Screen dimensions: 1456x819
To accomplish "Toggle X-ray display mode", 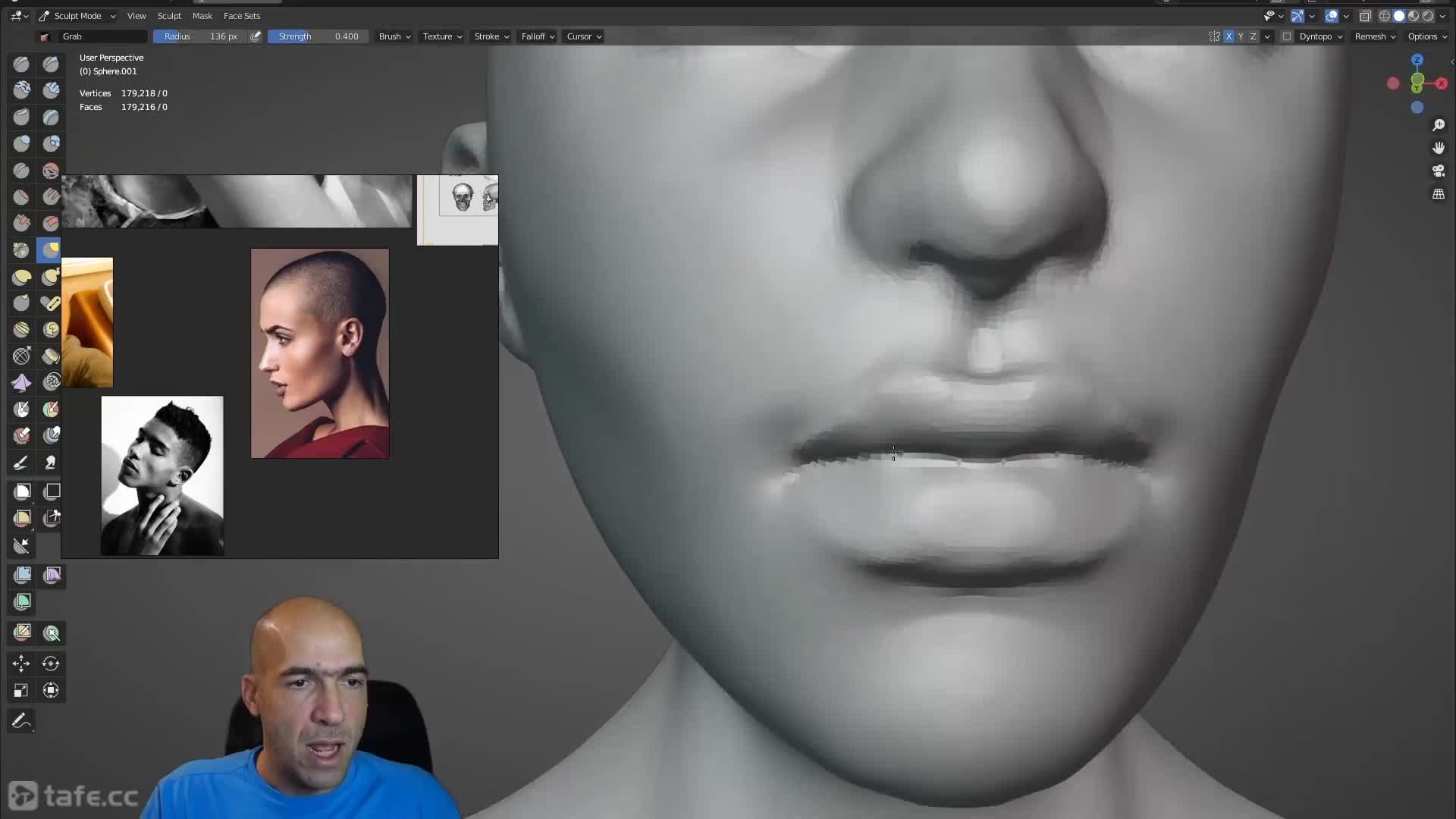I will 1366,16.
